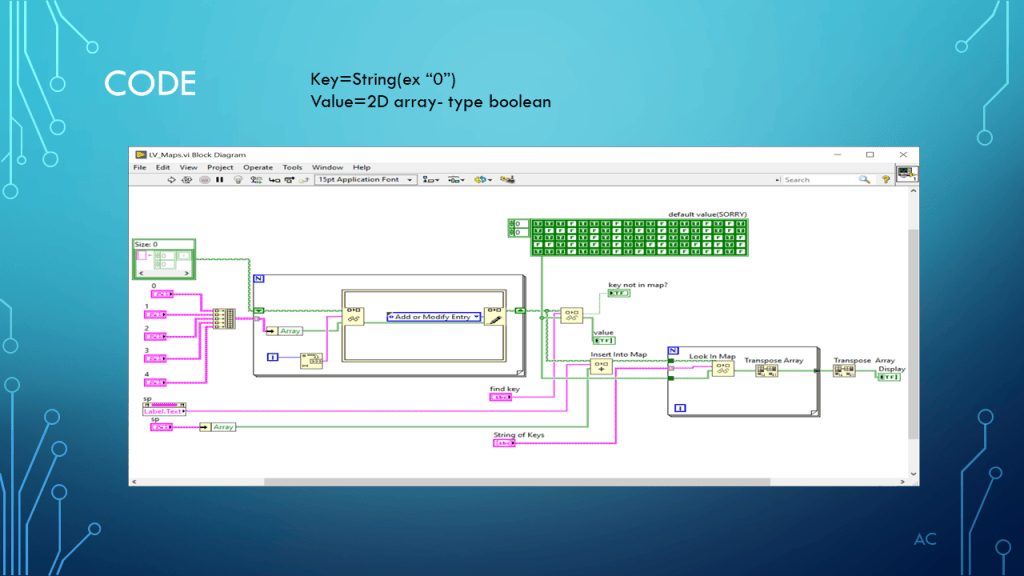The height and width of the screenshot is (576, 1024).
Task: Toggle Retain Wire Values toolbar icon
Action: click(x=256, y=180)
